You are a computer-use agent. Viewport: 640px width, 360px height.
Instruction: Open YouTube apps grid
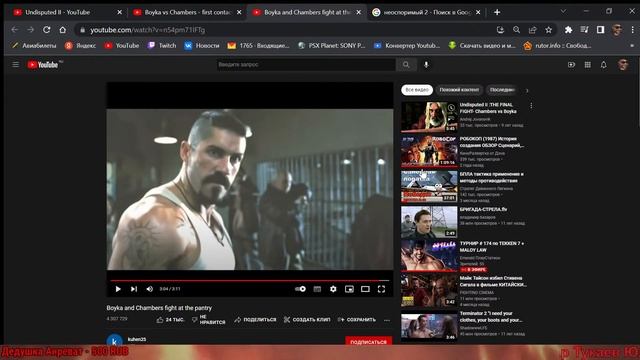(588, 64)
